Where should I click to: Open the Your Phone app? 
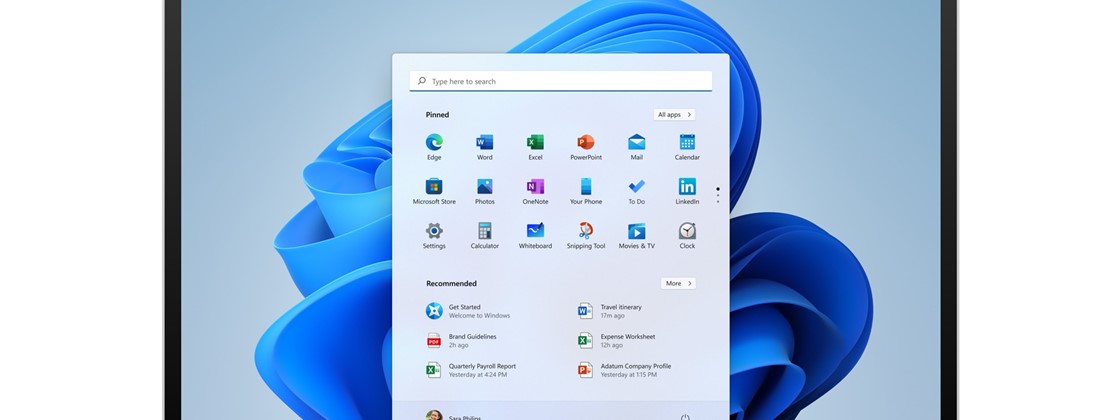click(x=586, y=191)
